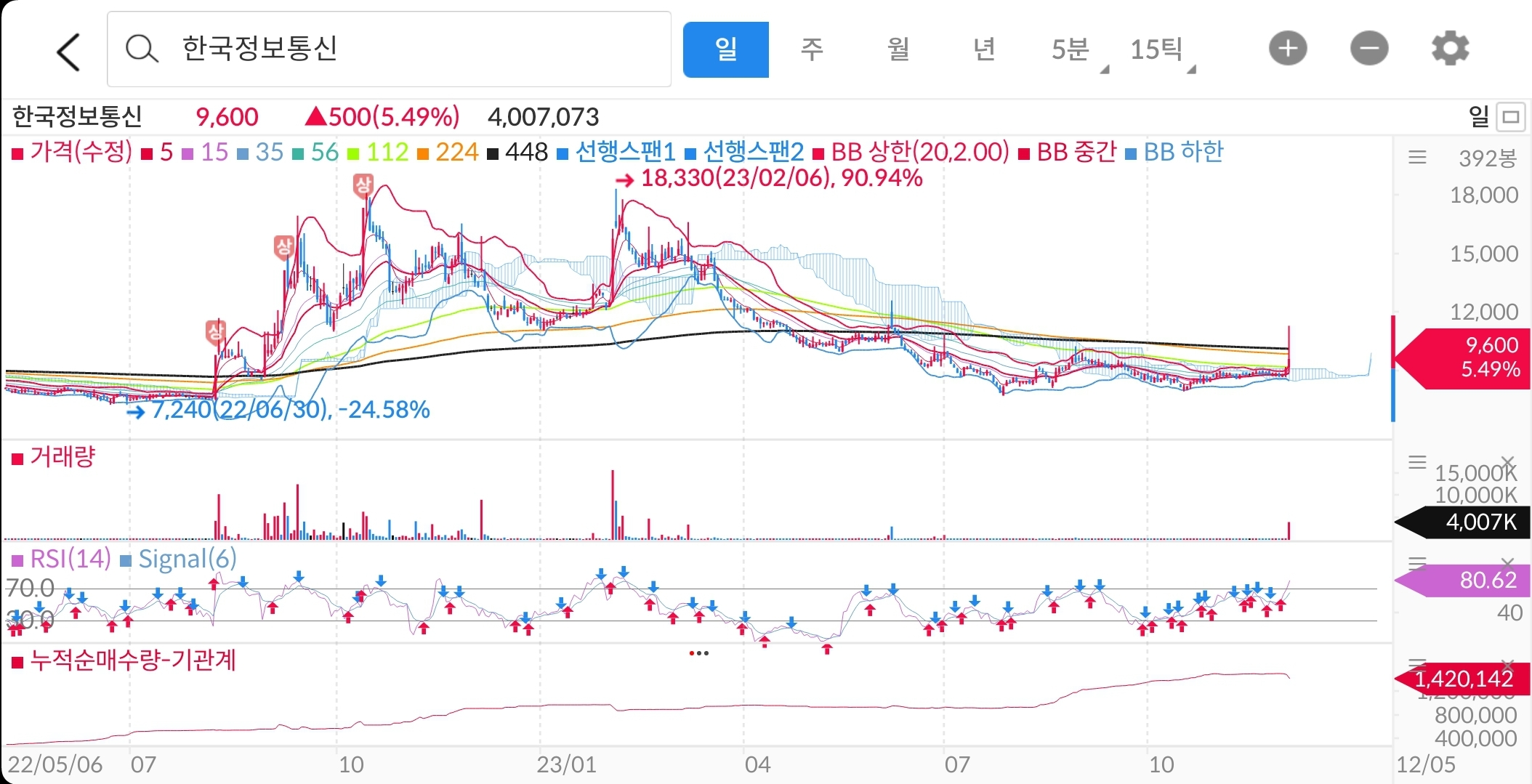1532x784 pixels.
Task: Click the 18,330(23/02/06) high price label
Action: click(x=782, y=178)
